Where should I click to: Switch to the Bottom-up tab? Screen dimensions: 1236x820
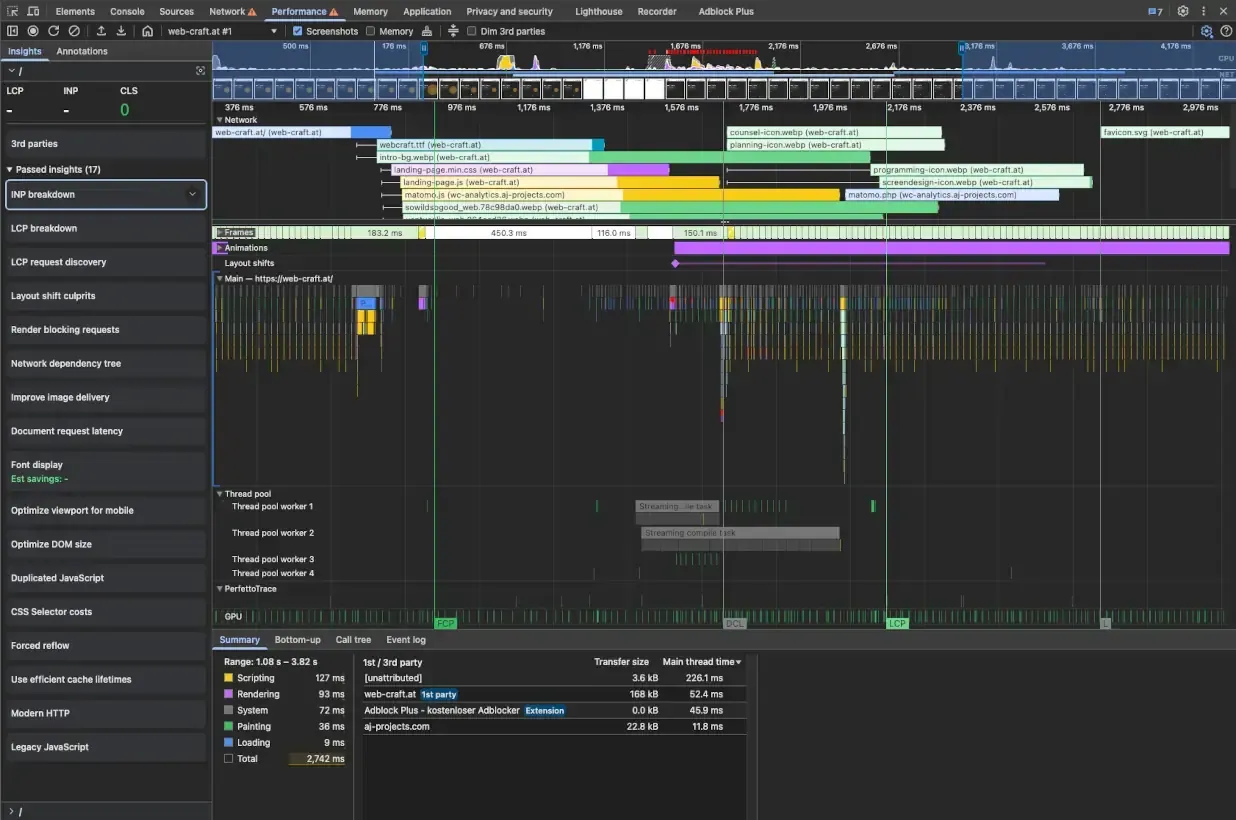pyautogui.click(x=297, y=640)
